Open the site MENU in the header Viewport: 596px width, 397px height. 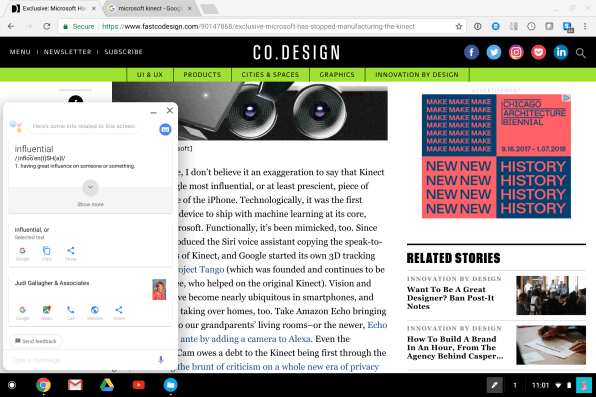point(20,52)
